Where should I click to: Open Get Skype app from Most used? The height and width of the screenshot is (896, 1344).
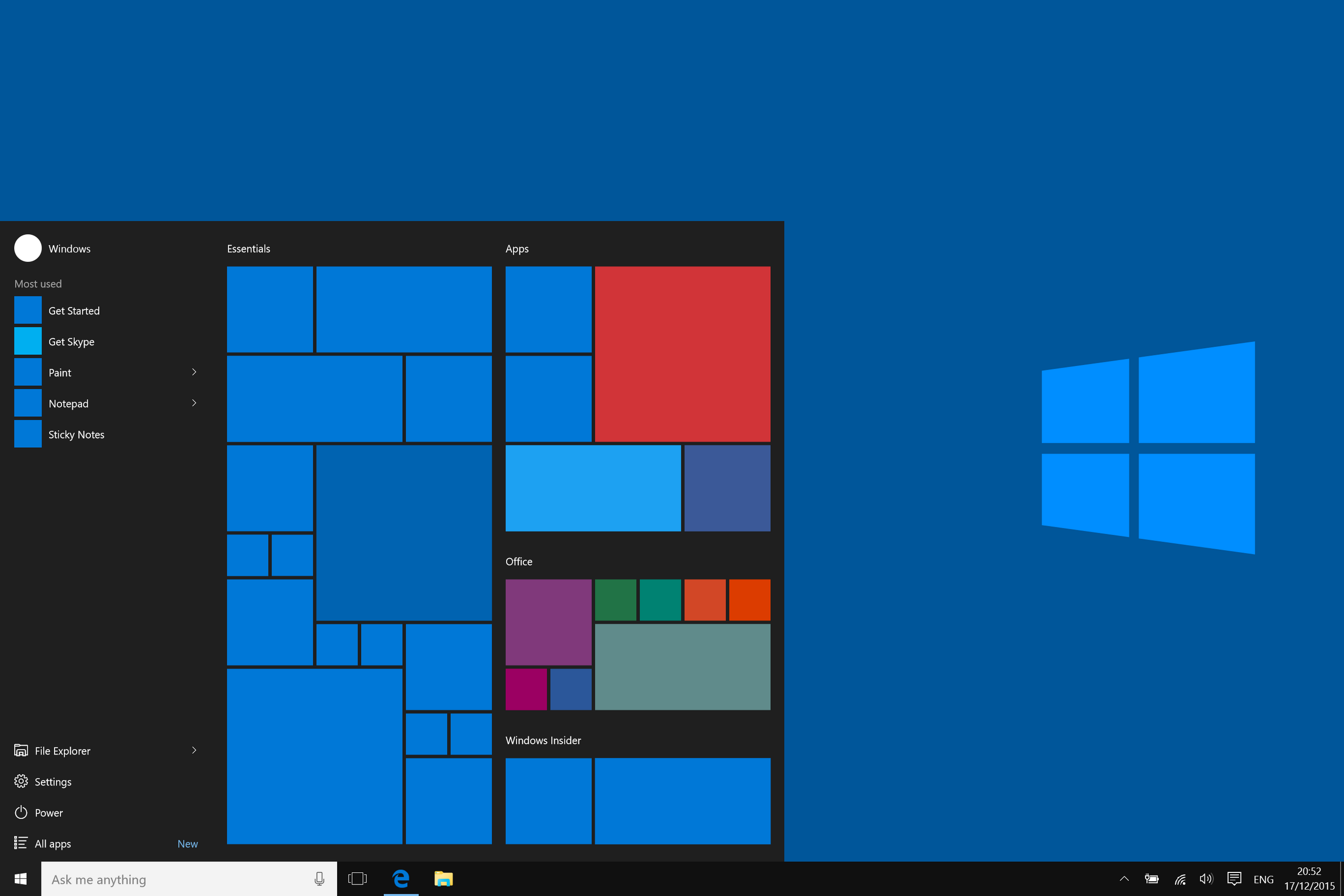(x=71, y=341)
